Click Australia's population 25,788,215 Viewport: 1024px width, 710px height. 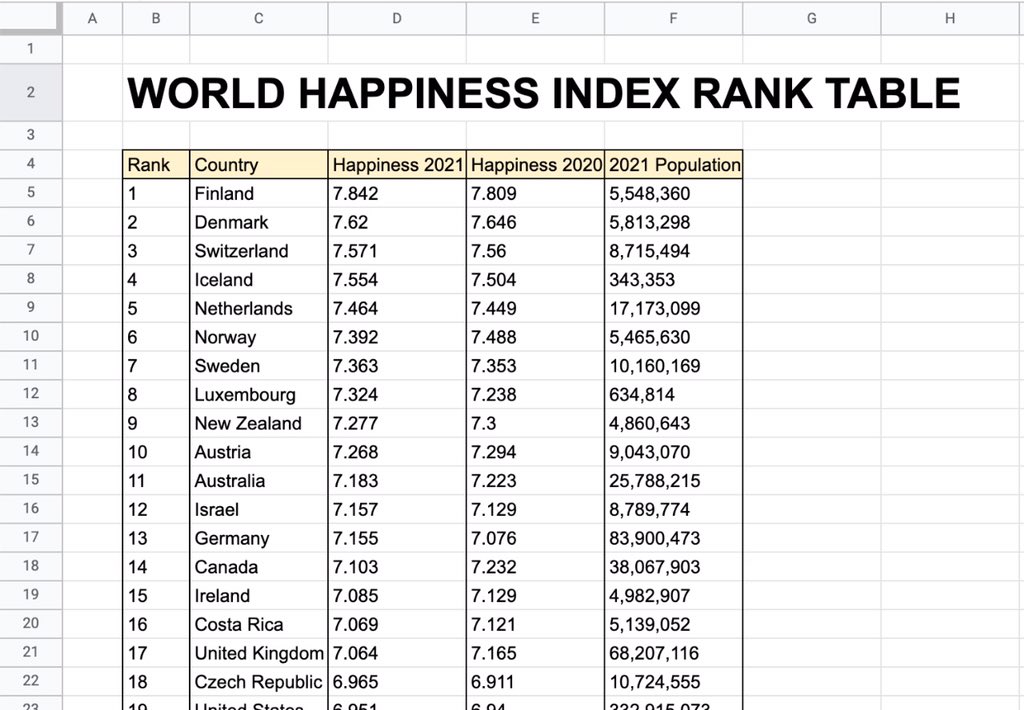tap(673, 481)
